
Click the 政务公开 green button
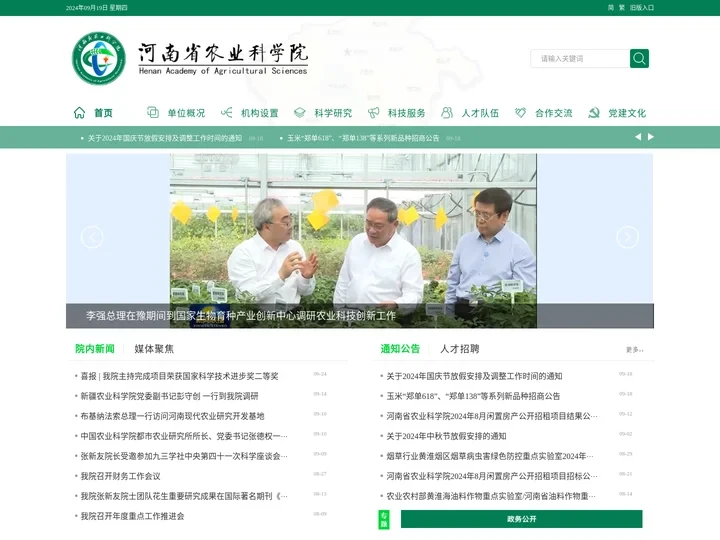(x=522, y=519)
